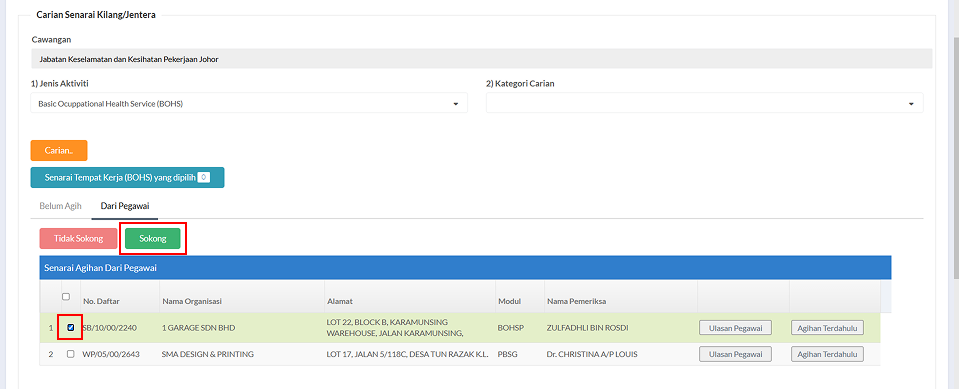Screen dimensions: 959x389
Task: Click the Jenis Aktiviti dropdown arrow
Action: (456, 105)
